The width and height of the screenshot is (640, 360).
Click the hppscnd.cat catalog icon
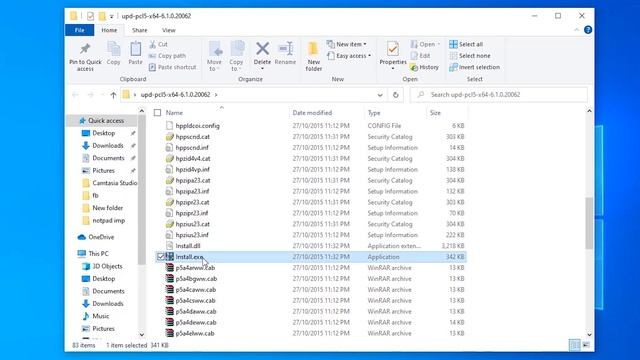pyautogui.click(x=169, y=137)
